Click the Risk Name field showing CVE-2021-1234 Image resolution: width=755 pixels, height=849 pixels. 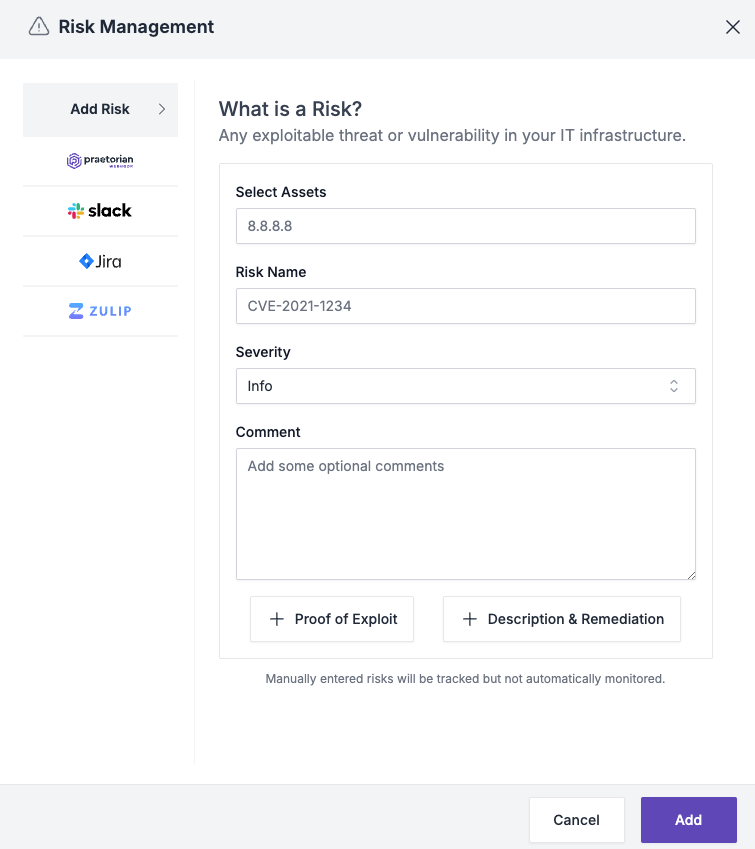[465, 306]
